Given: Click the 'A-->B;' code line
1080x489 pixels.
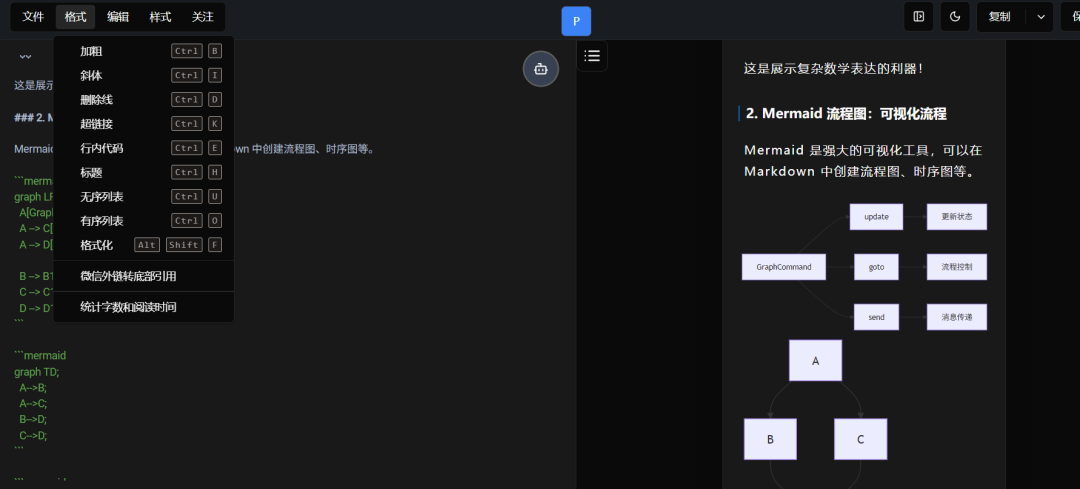Looking at the screenshot, I should click(33, 388).
